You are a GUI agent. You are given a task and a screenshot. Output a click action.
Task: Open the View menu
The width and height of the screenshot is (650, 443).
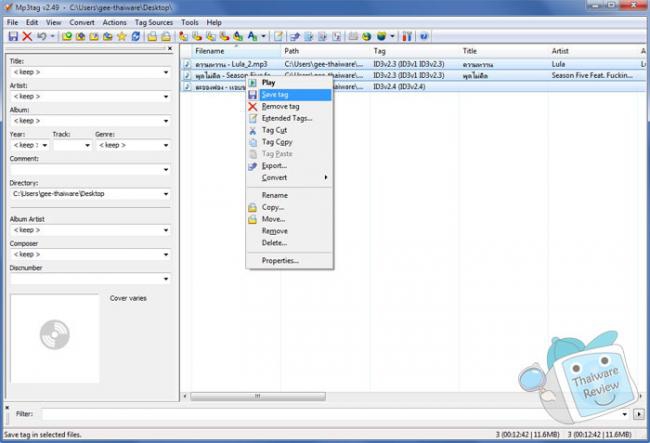(x=53, y=22)
